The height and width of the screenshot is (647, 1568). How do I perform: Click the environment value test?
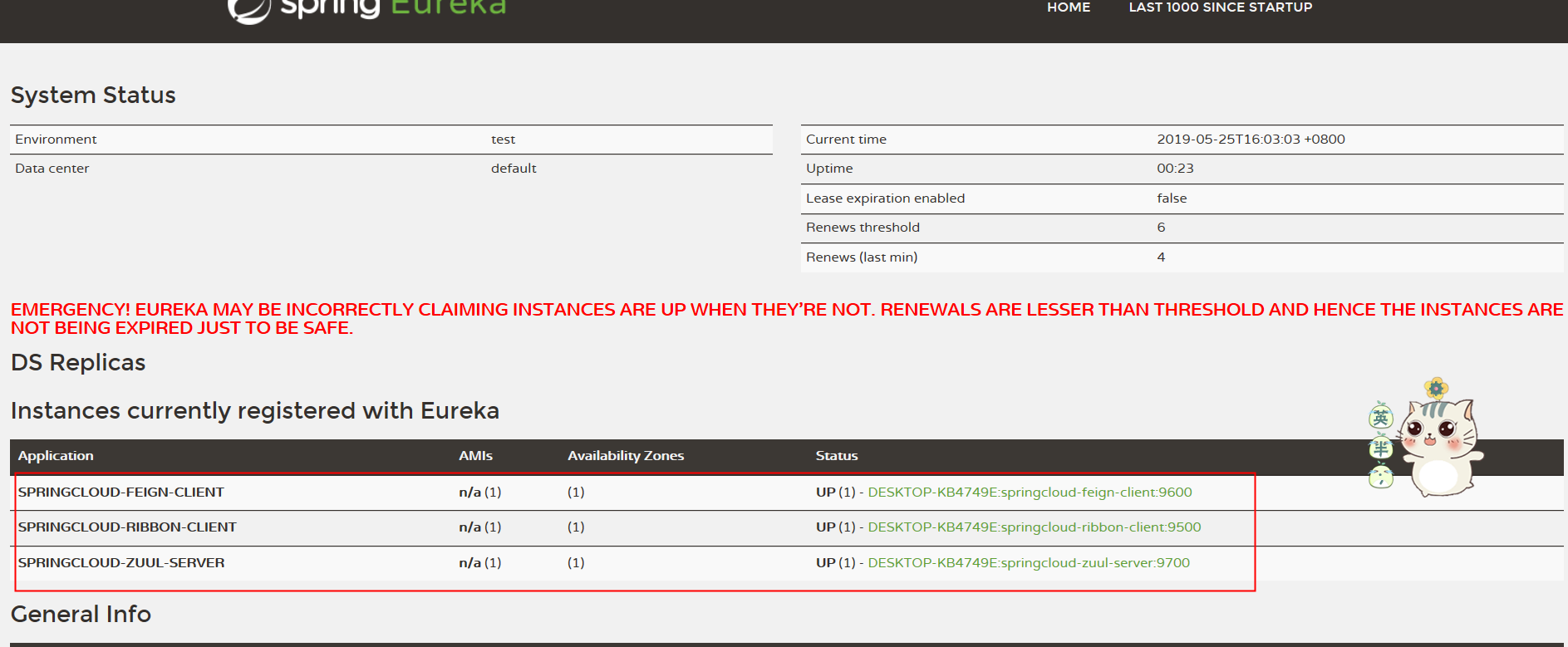(503, 140)
